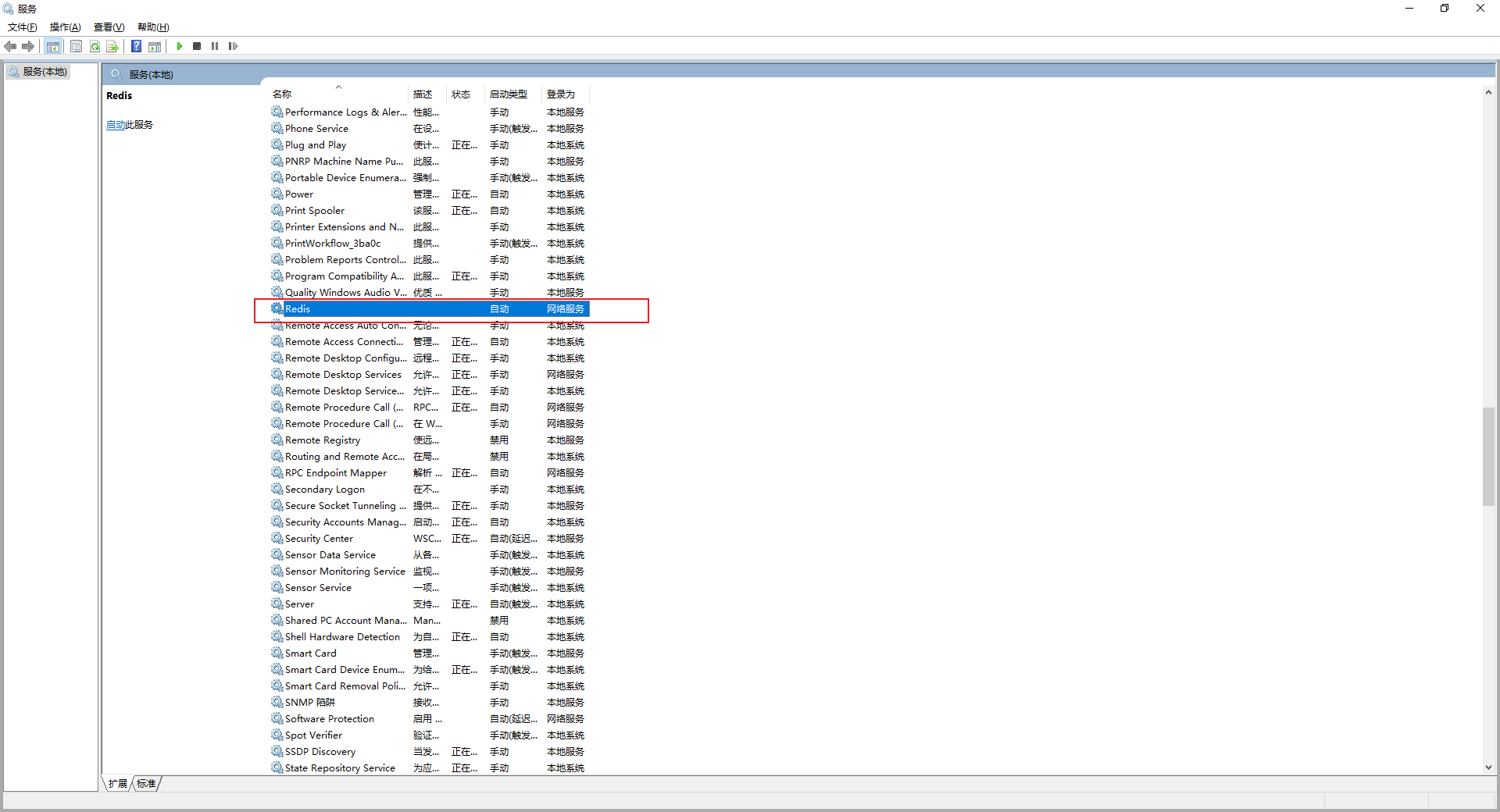Select the Server service
Image resolution: width=1500 pixels, height=812 pixels.
tap(430, 604)
